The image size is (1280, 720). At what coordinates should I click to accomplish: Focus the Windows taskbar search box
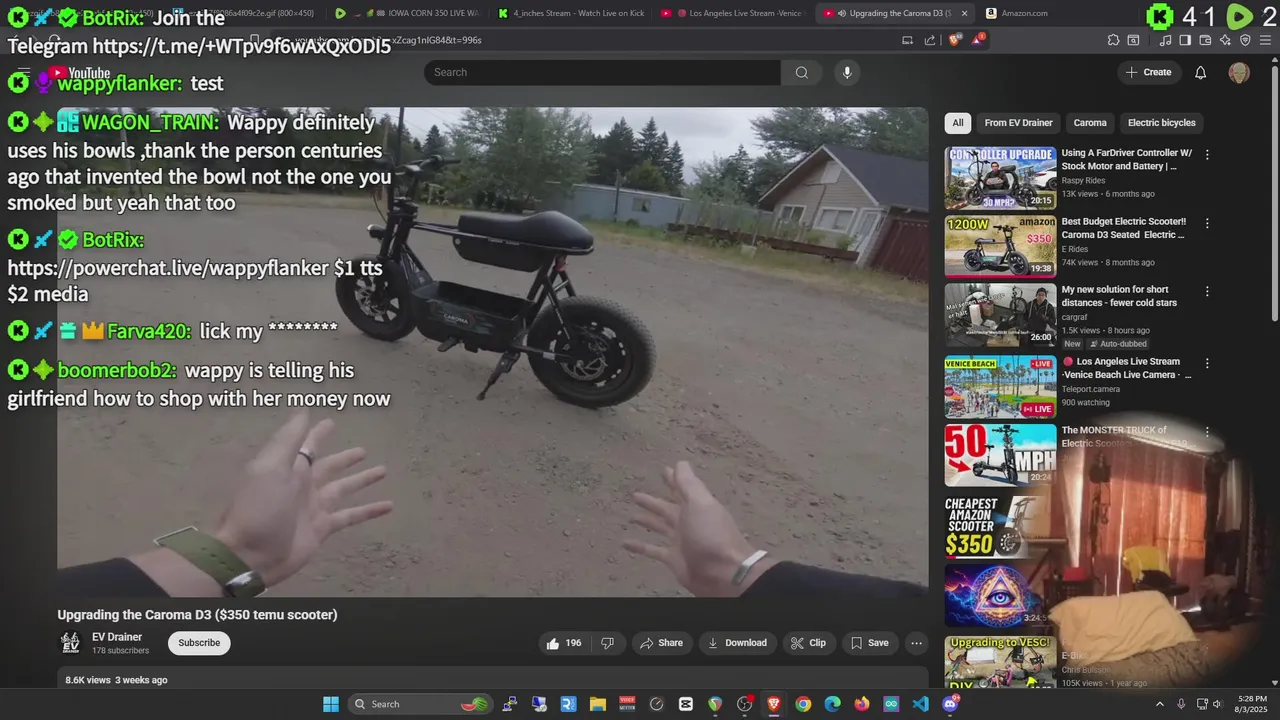(420, 704)
